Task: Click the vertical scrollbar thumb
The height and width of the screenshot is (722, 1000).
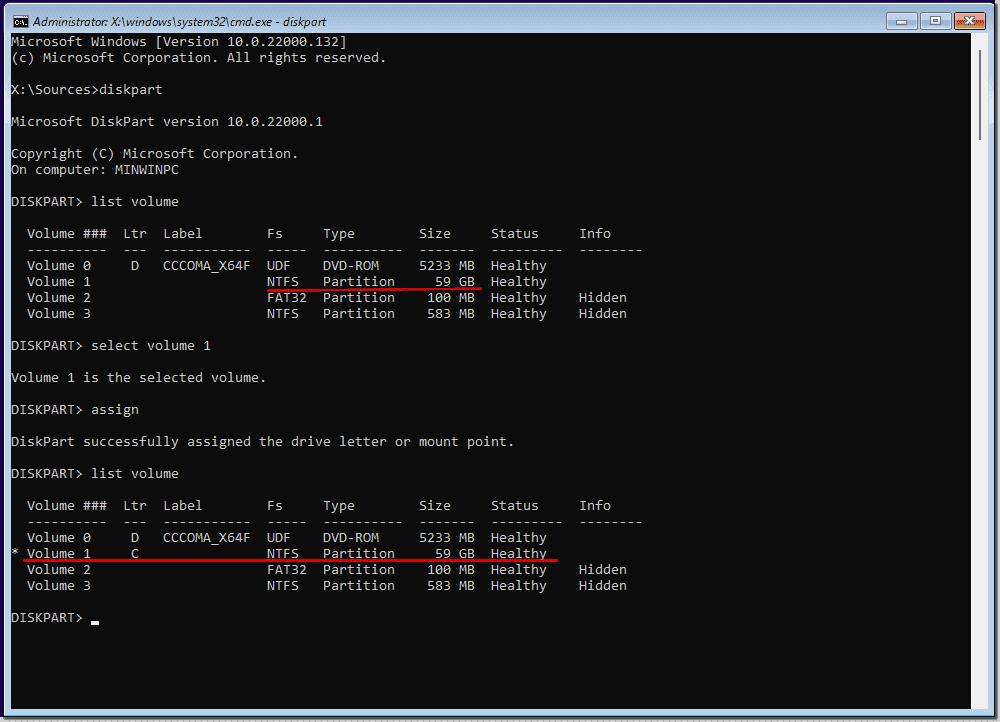Action: coord(980,94)
